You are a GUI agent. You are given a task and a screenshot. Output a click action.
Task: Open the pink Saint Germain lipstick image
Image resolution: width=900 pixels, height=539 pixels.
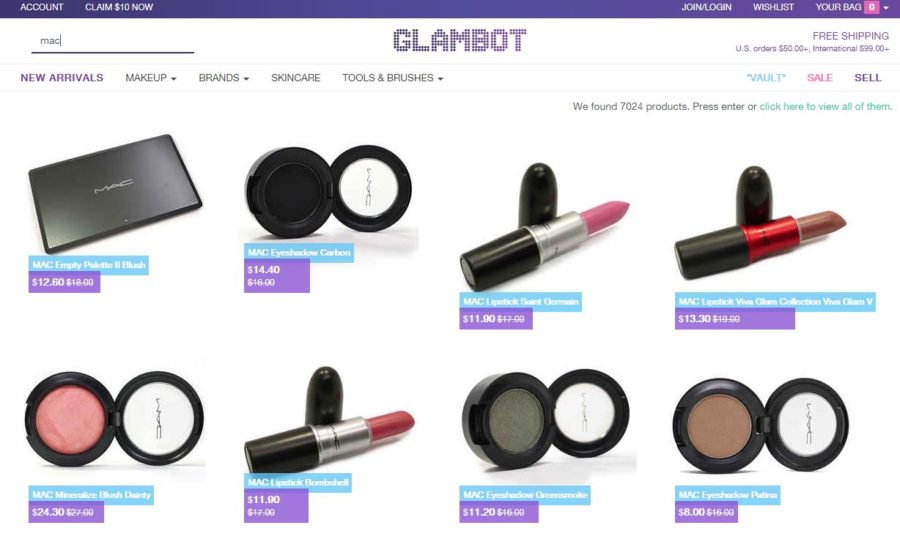(545, 227)
